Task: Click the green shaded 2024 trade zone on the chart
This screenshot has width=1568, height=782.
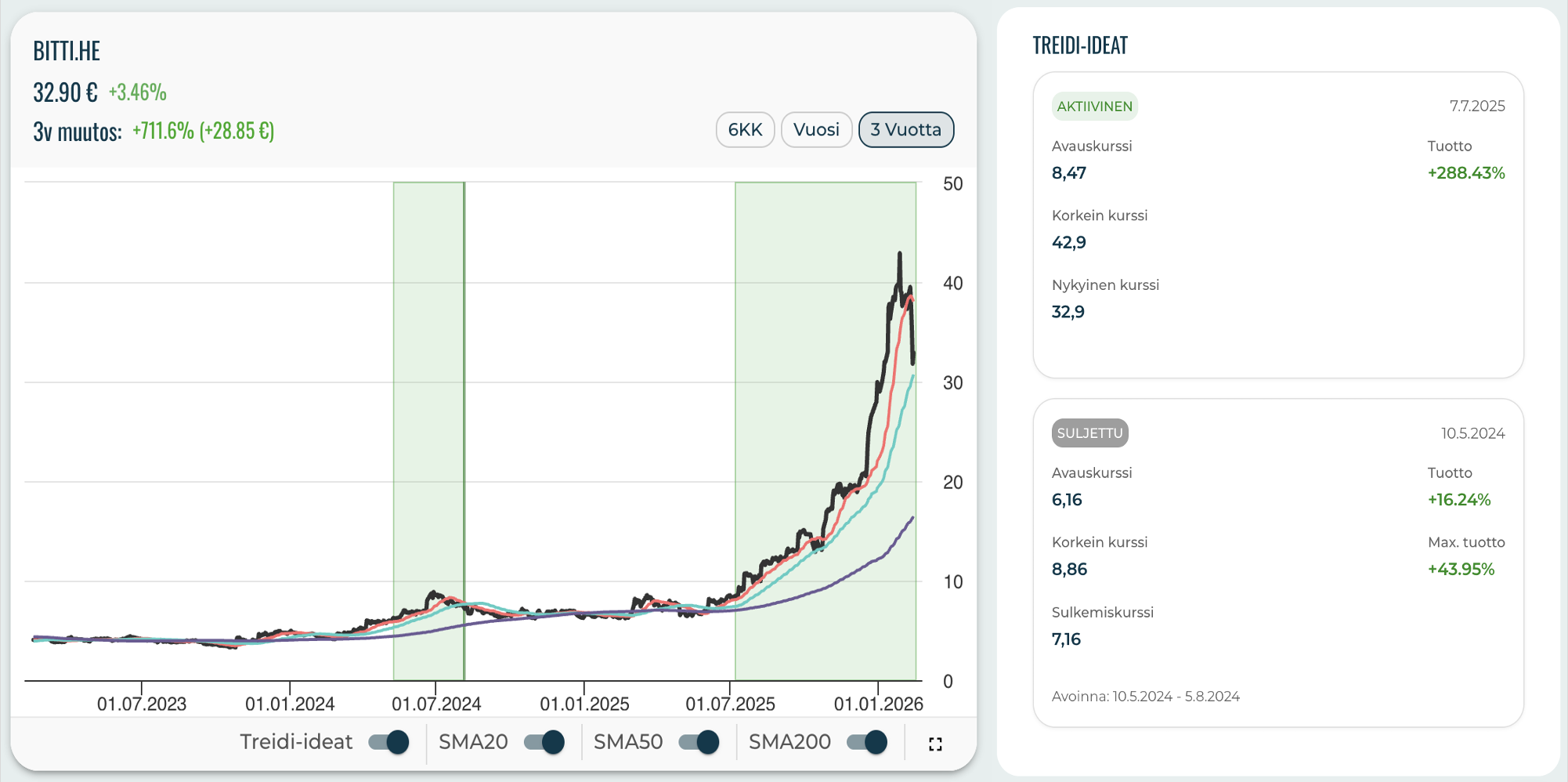Action: tap(428, 392)
